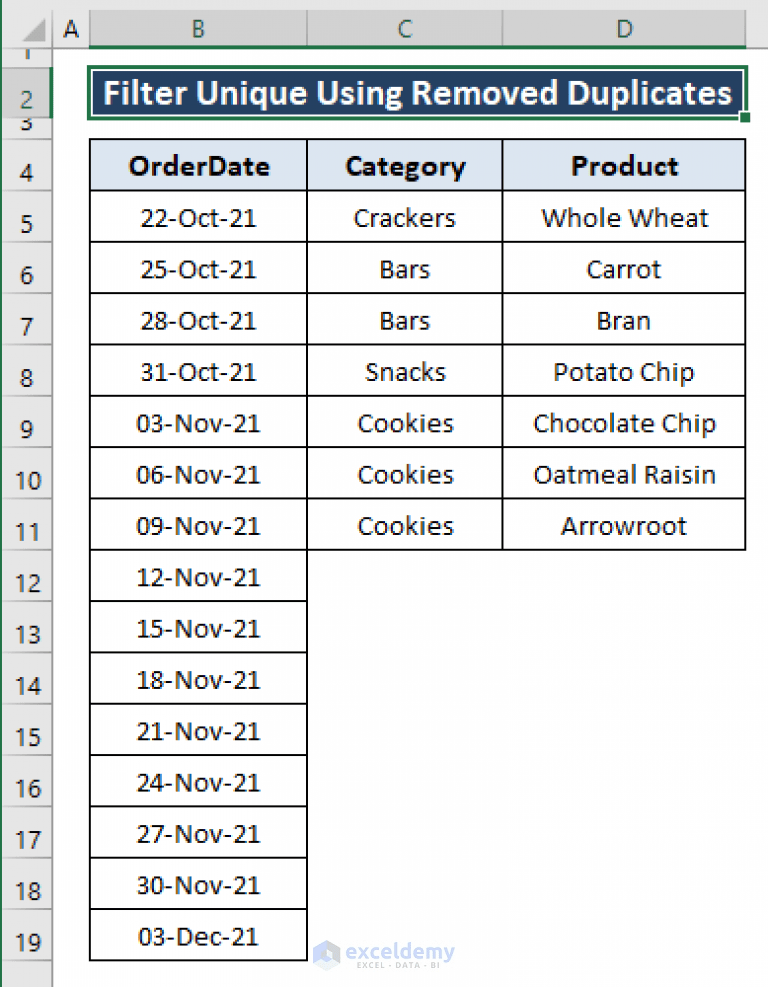Select the 03-Dec-21 date cell
This screenshot has width=768, height=987.
pyautogui.click(x=197, y=935)
